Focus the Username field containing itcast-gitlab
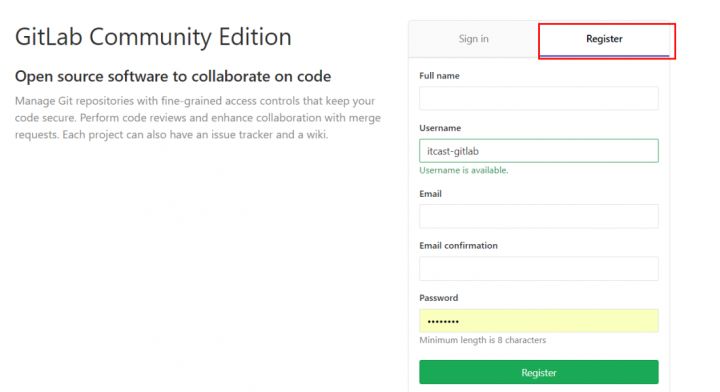 pos(539,151)
